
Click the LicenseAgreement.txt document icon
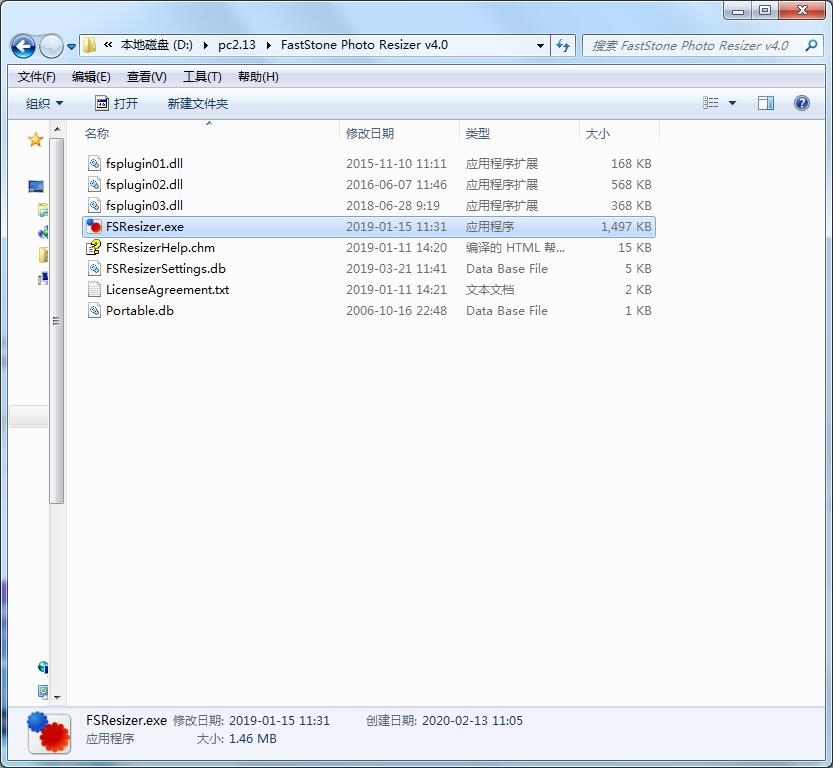tap(94, 289)
